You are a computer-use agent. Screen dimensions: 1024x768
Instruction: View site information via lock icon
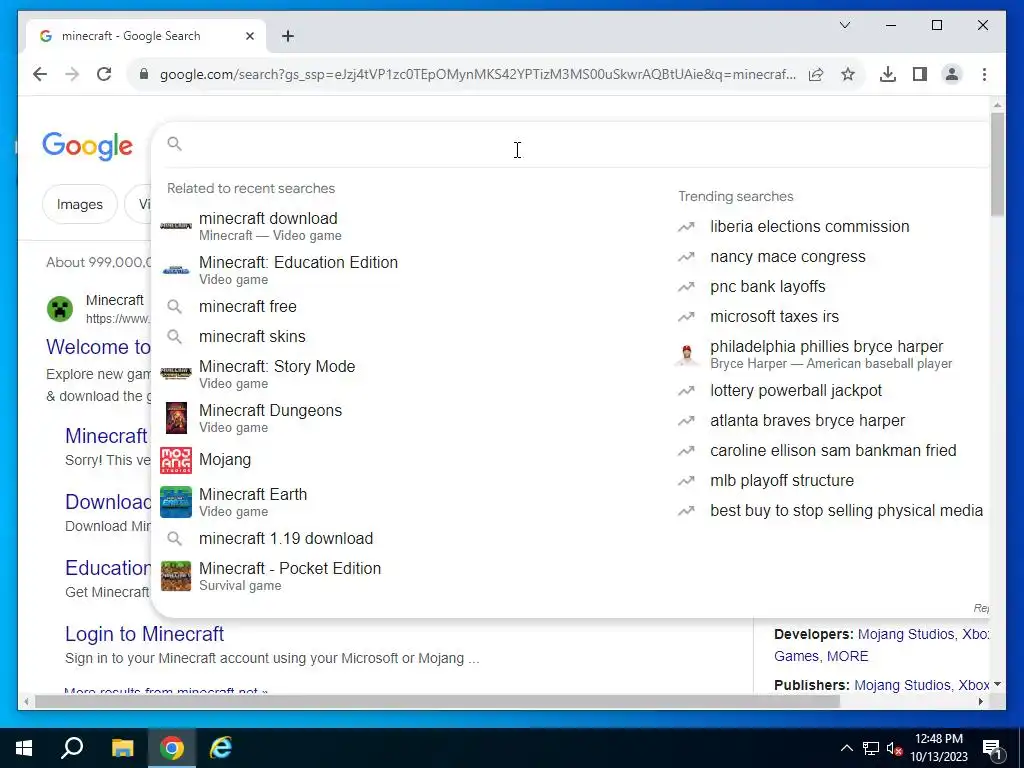(x=144, y=74)
